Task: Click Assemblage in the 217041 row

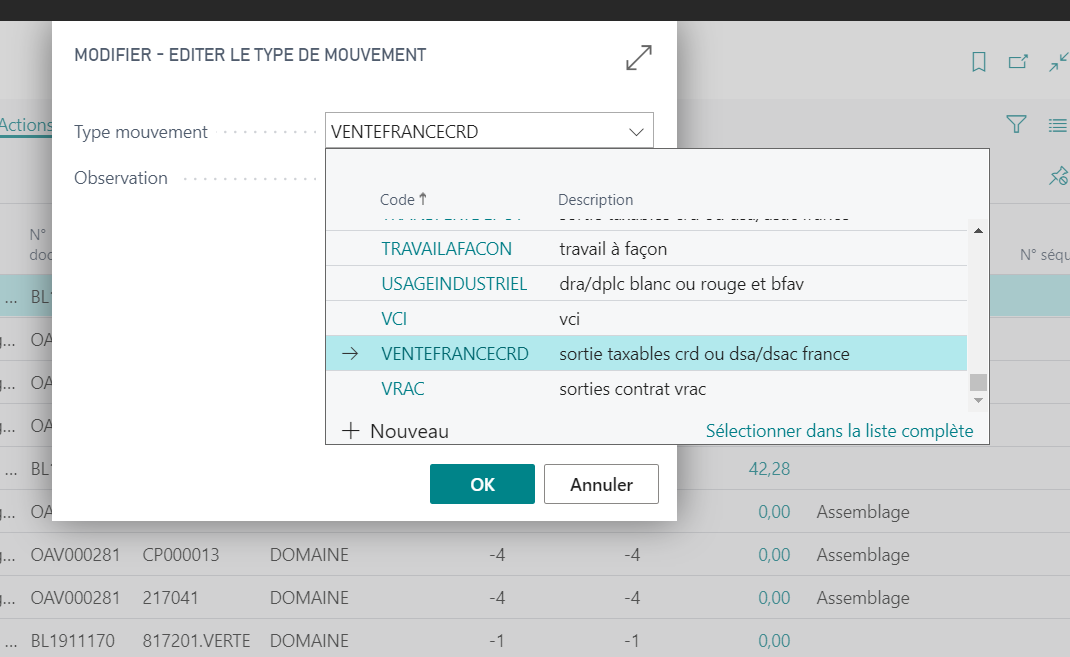Action: [863, 598]
